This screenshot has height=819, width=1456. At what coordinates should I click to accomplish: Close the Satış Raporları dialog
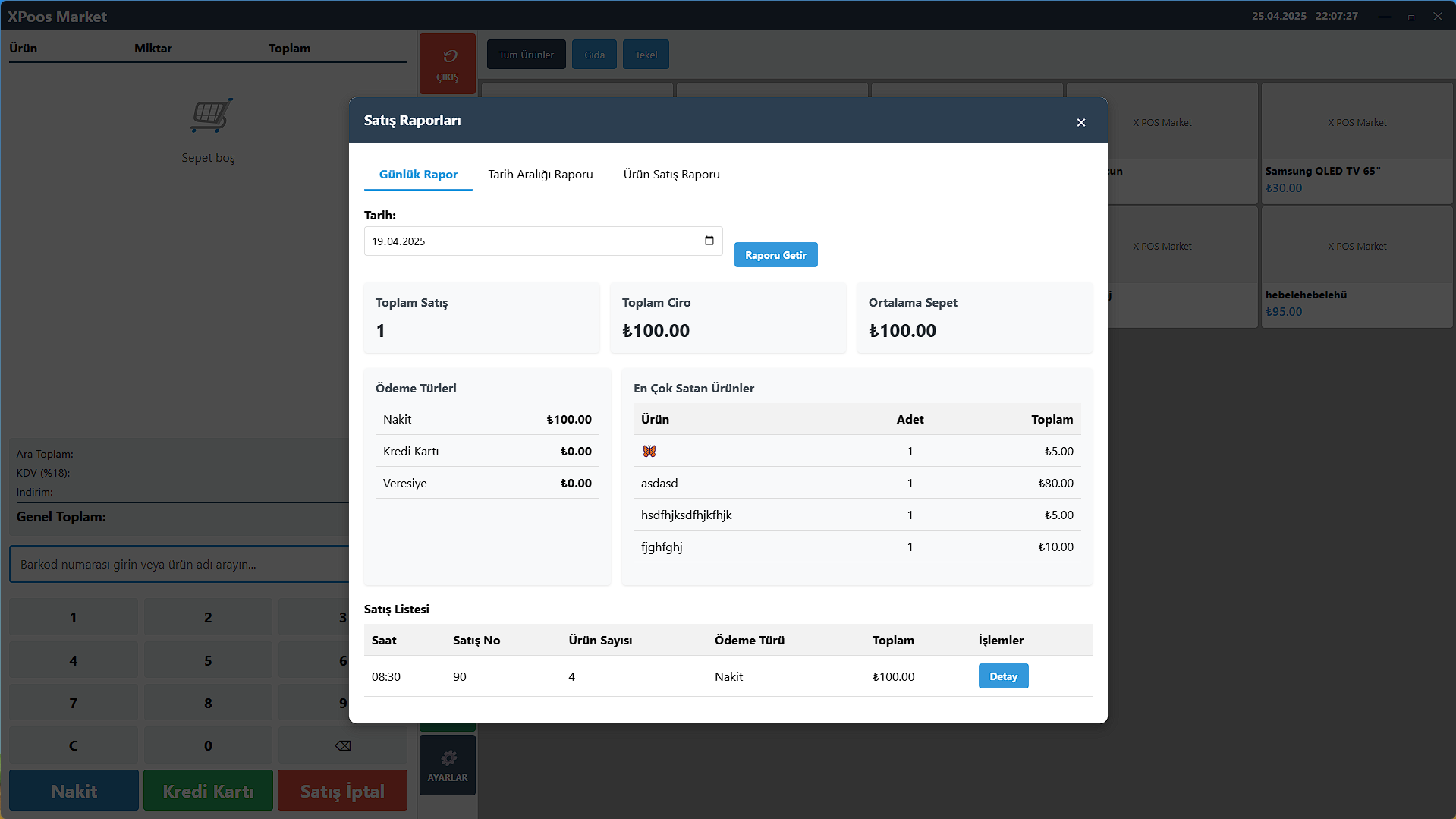click(1080, 122)
